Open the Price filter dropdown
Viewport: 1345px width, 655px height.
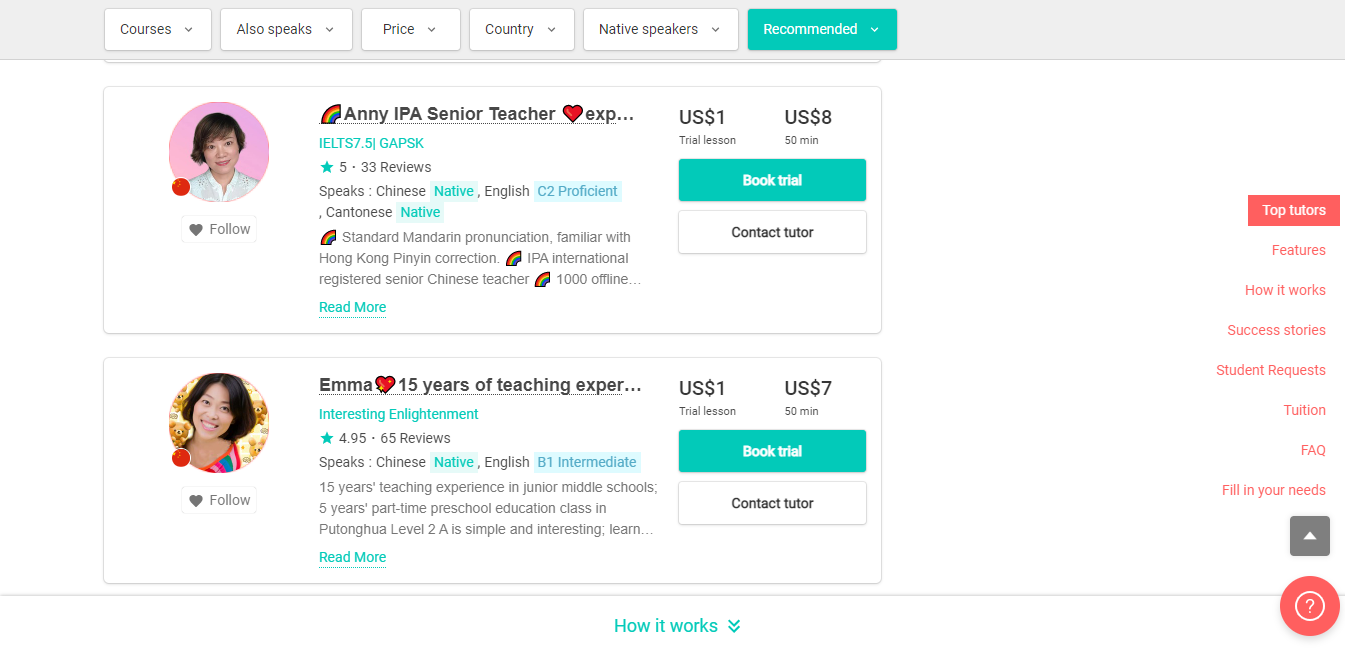point(410,29)
